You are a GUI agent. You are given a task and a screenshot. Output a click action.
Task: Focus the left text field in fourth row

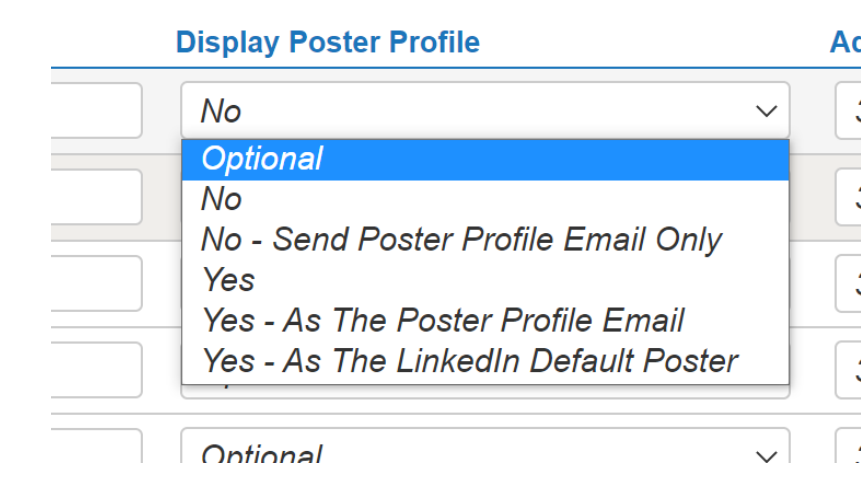coord(96,369)
